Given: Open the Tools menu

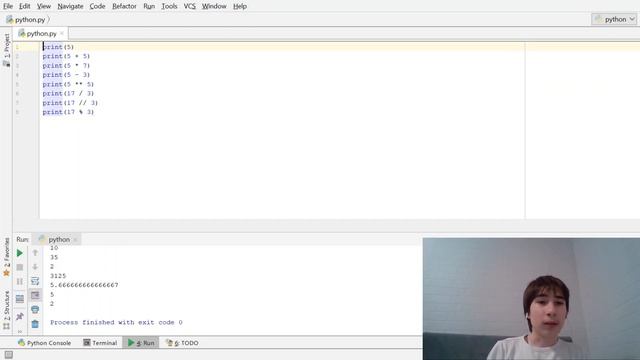Looking at the screenshot, I should 169,6.
